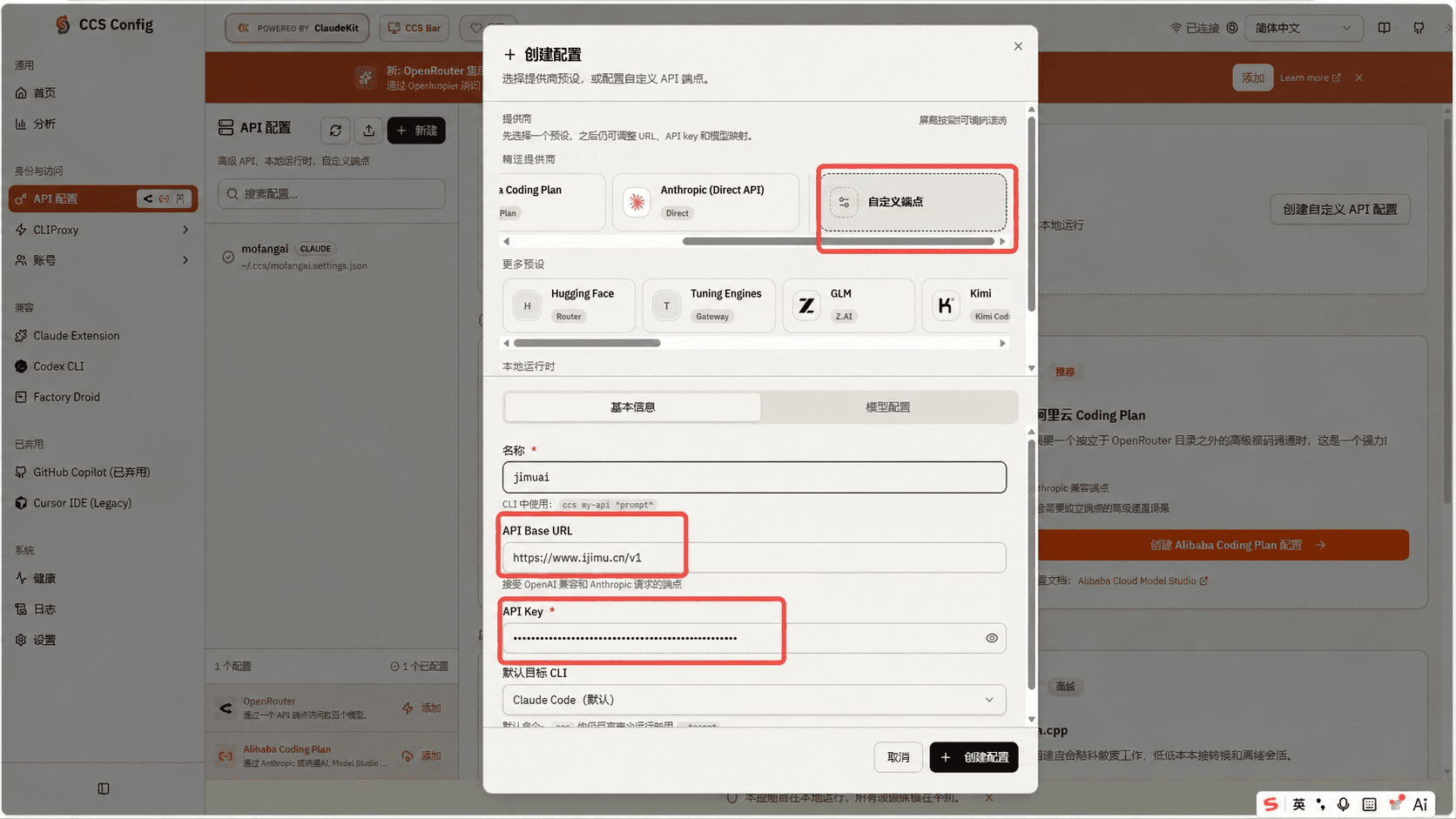
Task: Click the microphone icon in IME bar
Action: pyautogui.click(x=1344, y=804)
